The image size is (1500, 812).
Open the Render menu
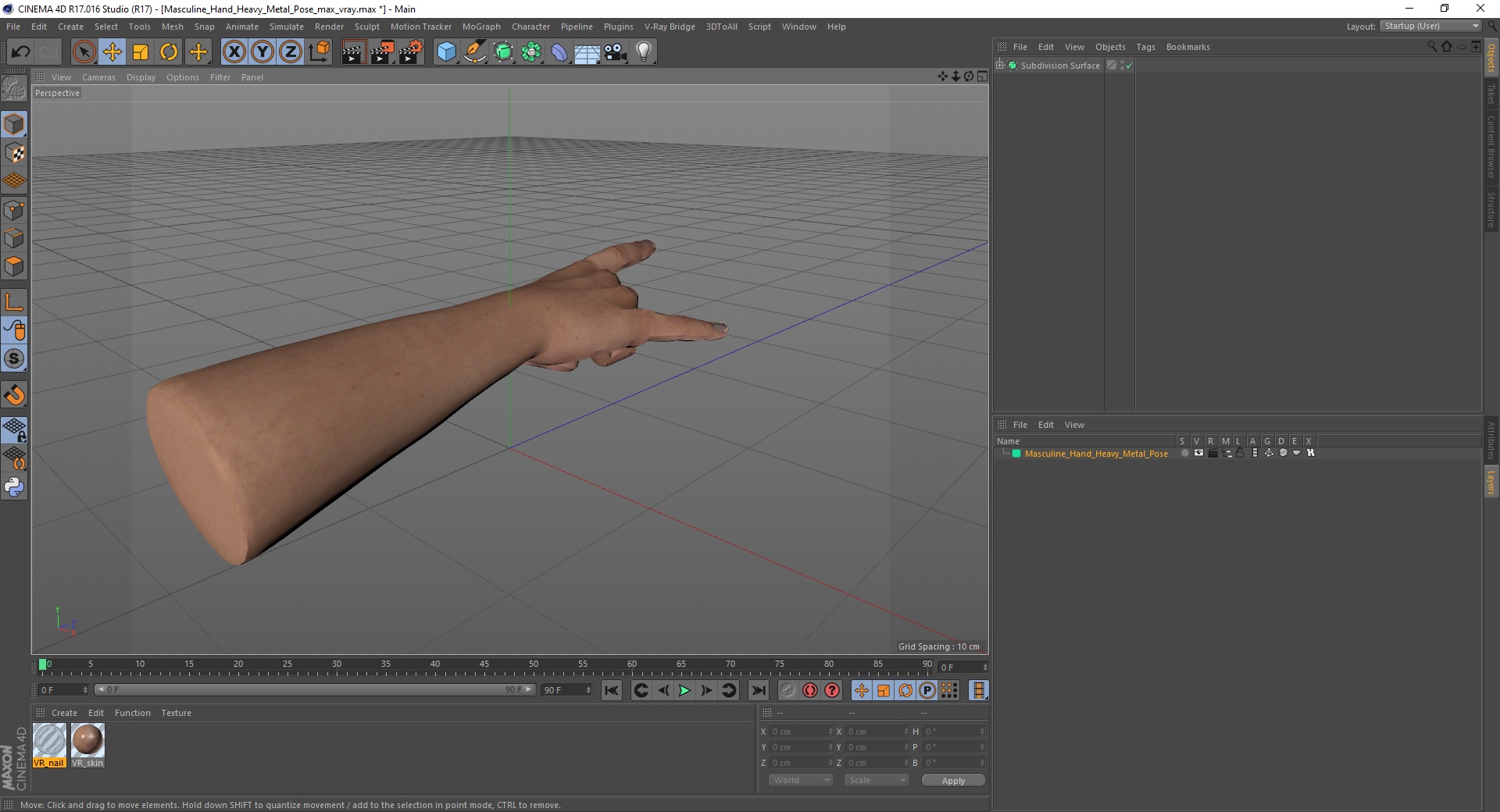[329, 27]
